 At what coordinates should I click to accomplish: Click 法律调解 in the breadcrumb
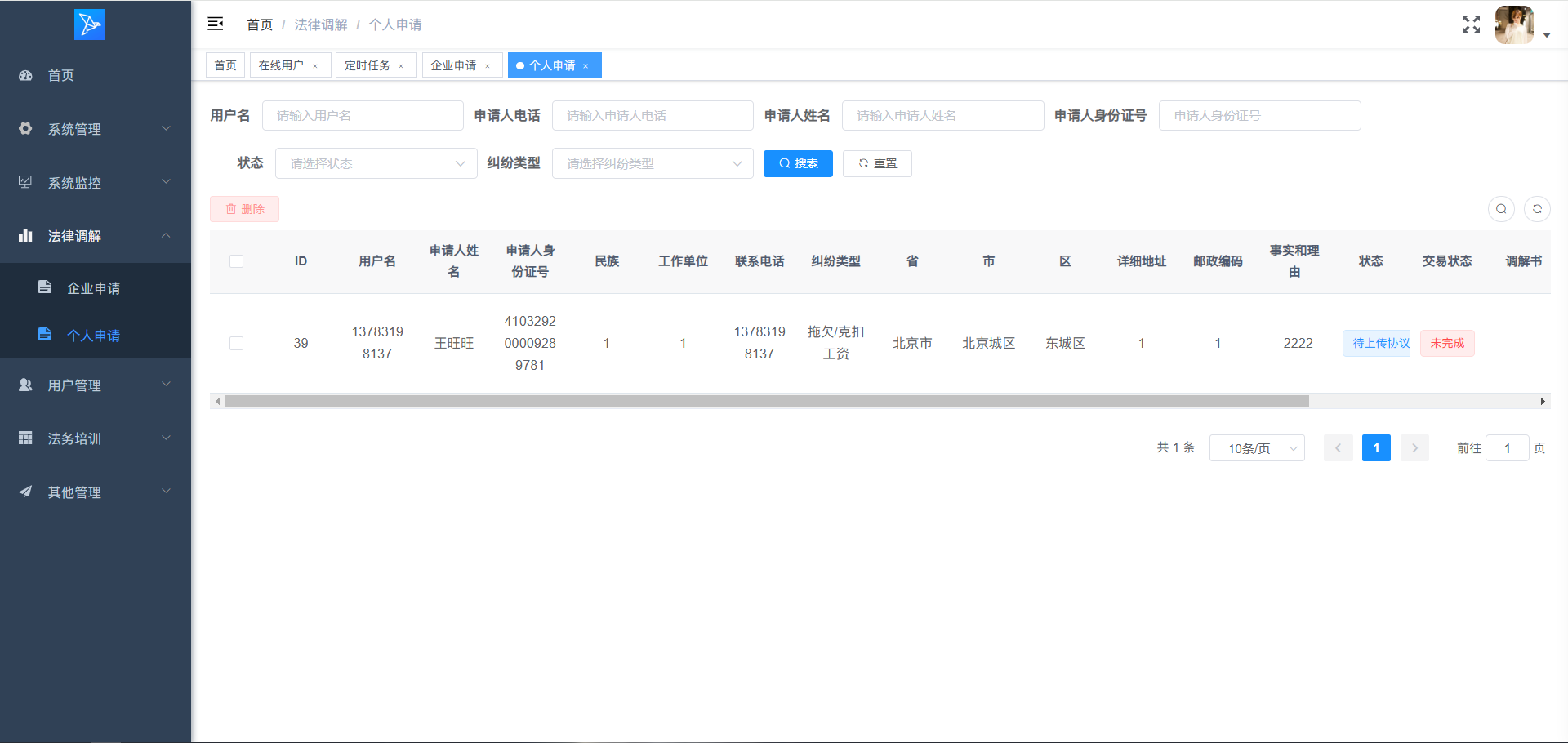pos(321,24)
